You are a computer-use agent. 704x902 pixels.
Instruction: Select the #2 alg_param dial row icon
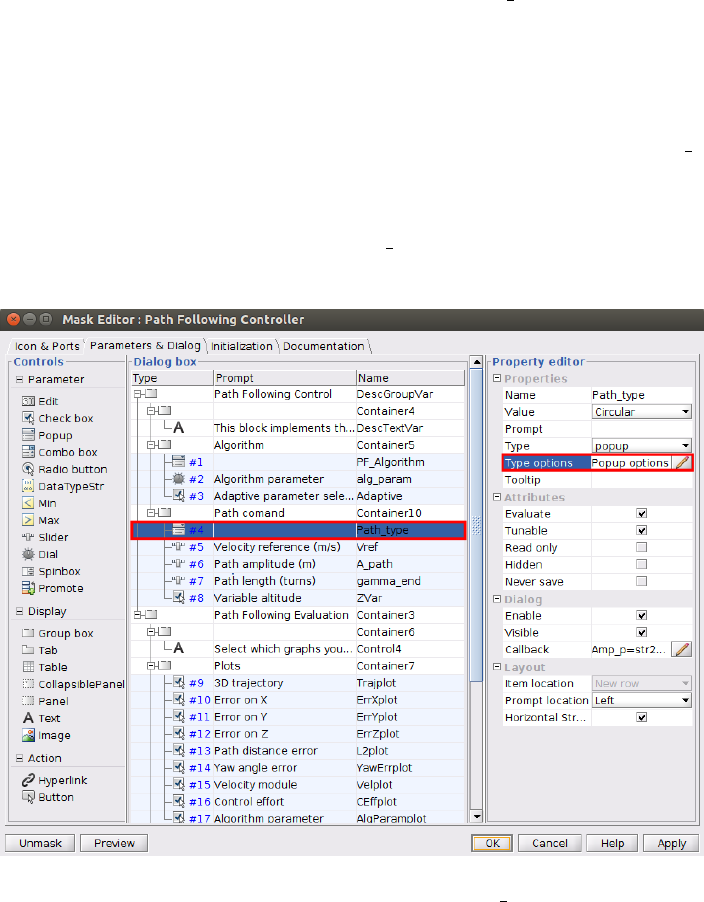[x=179, y=479]
